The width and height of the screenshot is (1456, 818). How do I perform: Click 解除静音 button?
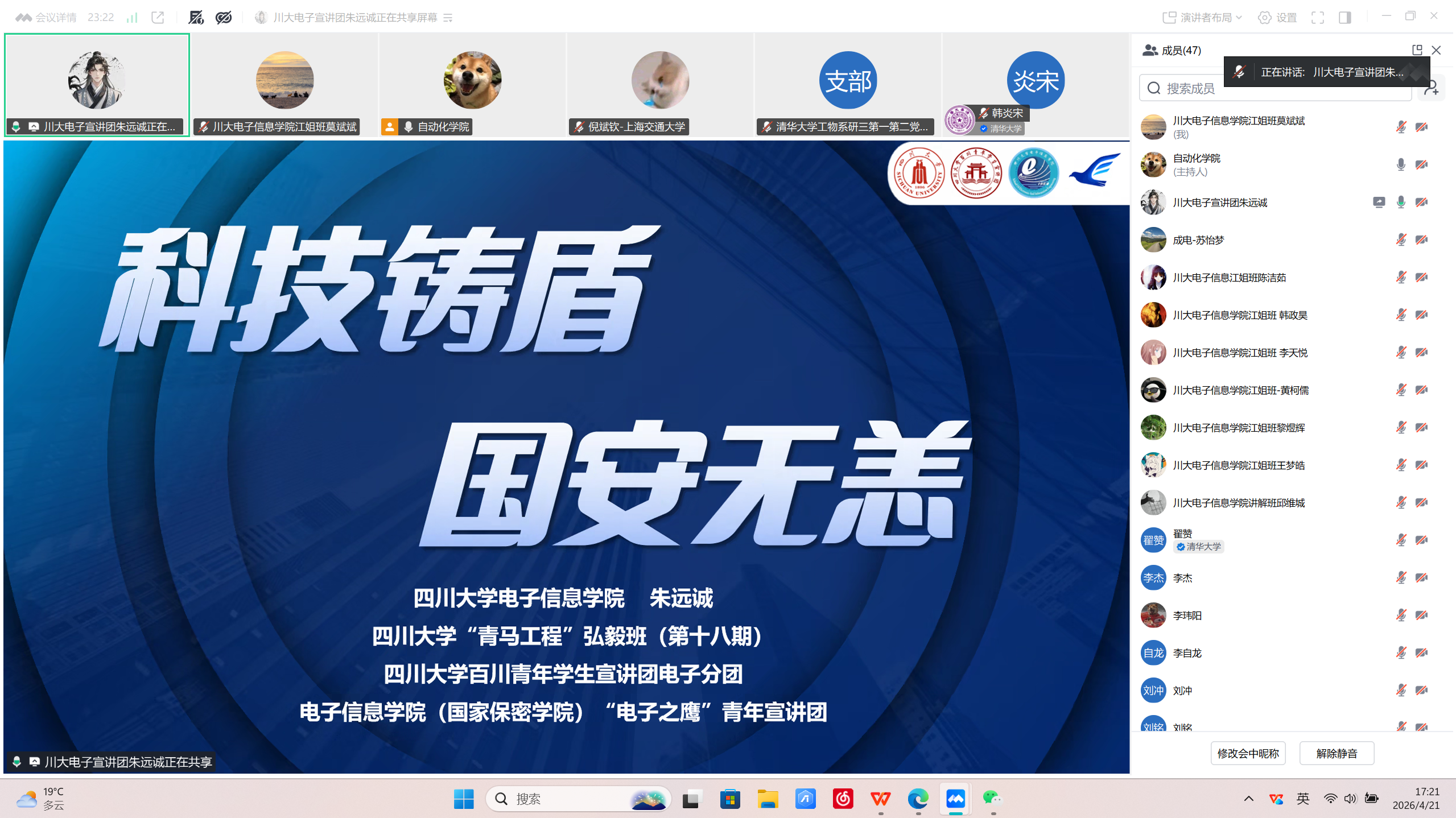click(1337, 753)
